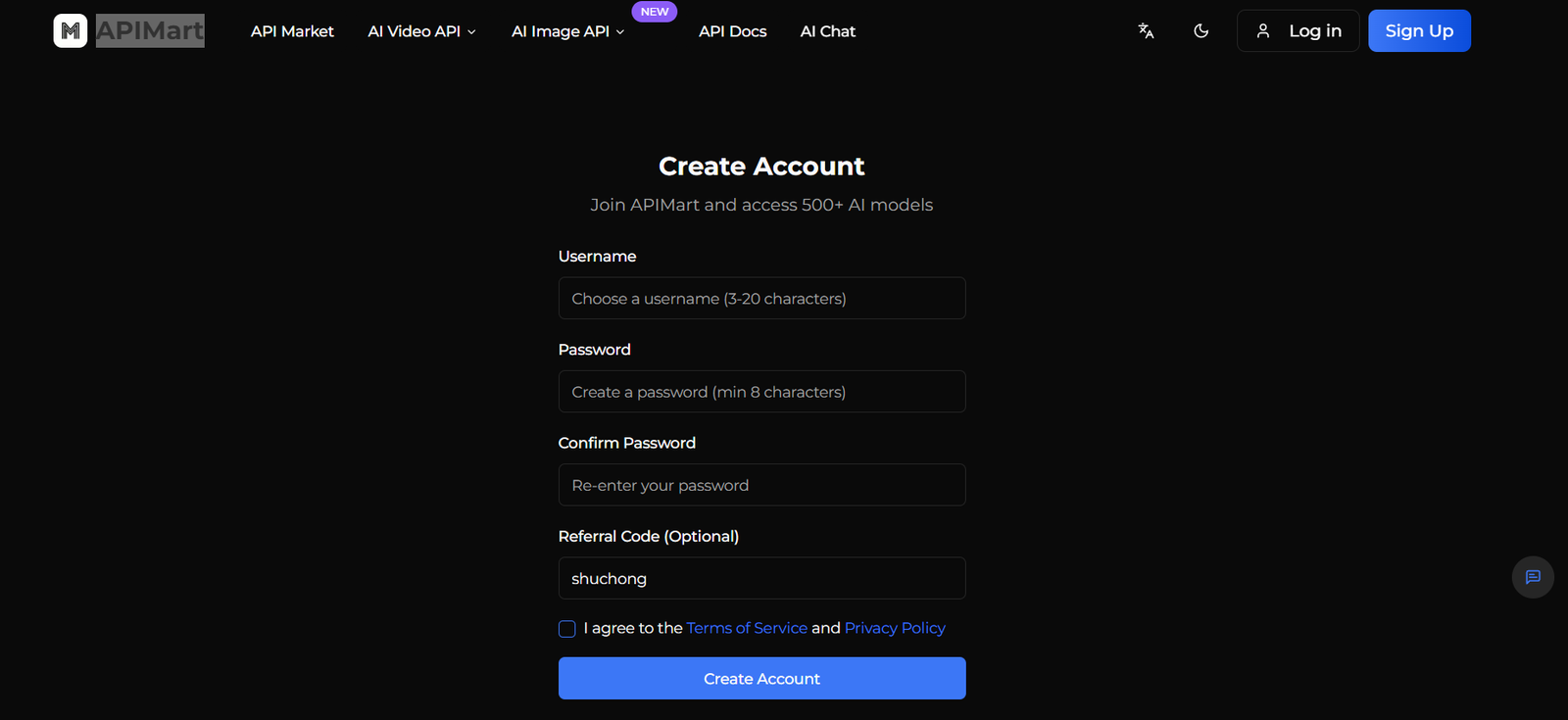This screenshot has width=1568, height=720.
Task: Open the API Market menu item
Action: (292, 31)
